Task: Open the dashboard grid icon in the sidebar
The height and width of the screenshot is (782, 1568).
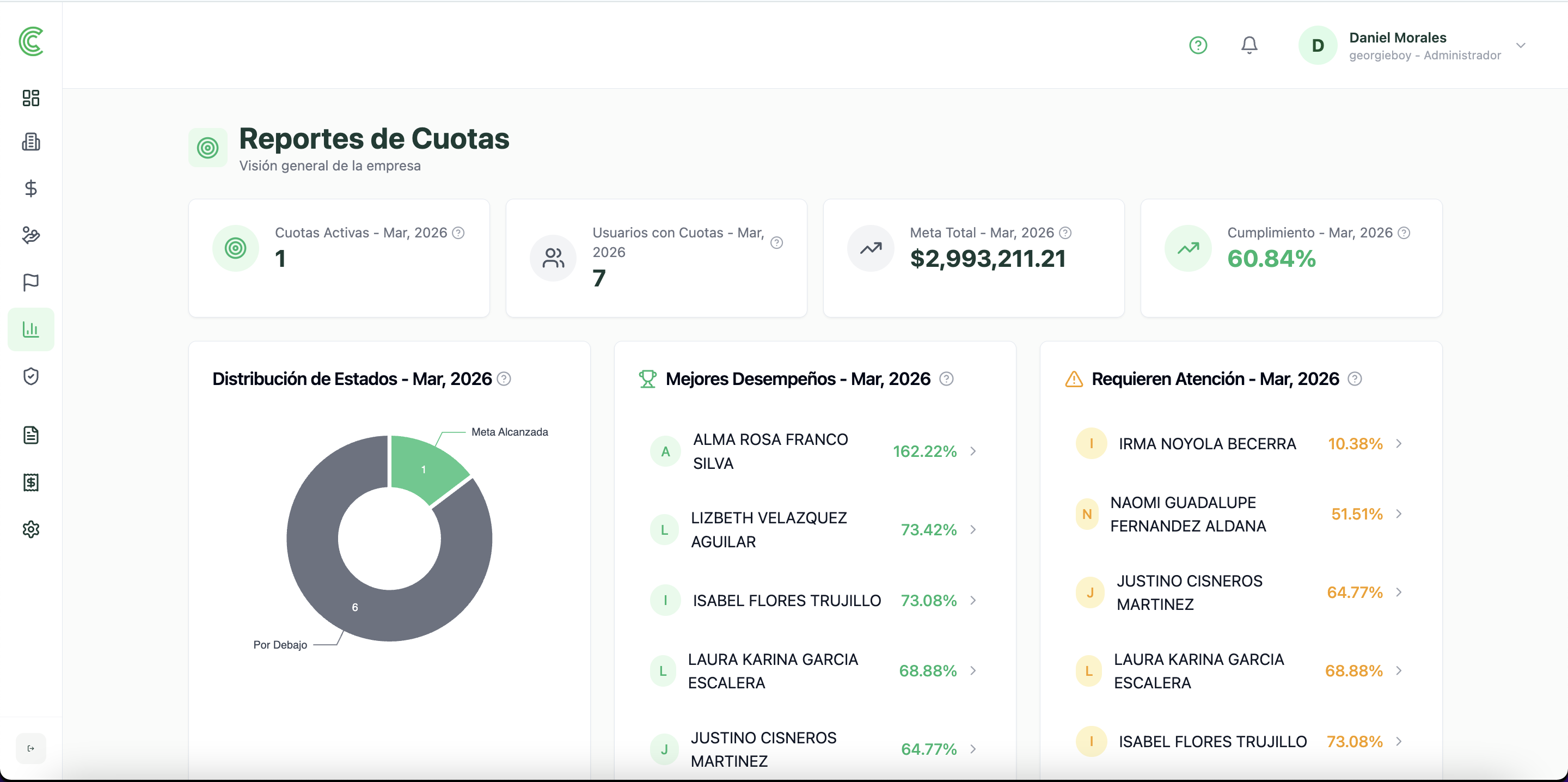Action: tap(30, 98)
